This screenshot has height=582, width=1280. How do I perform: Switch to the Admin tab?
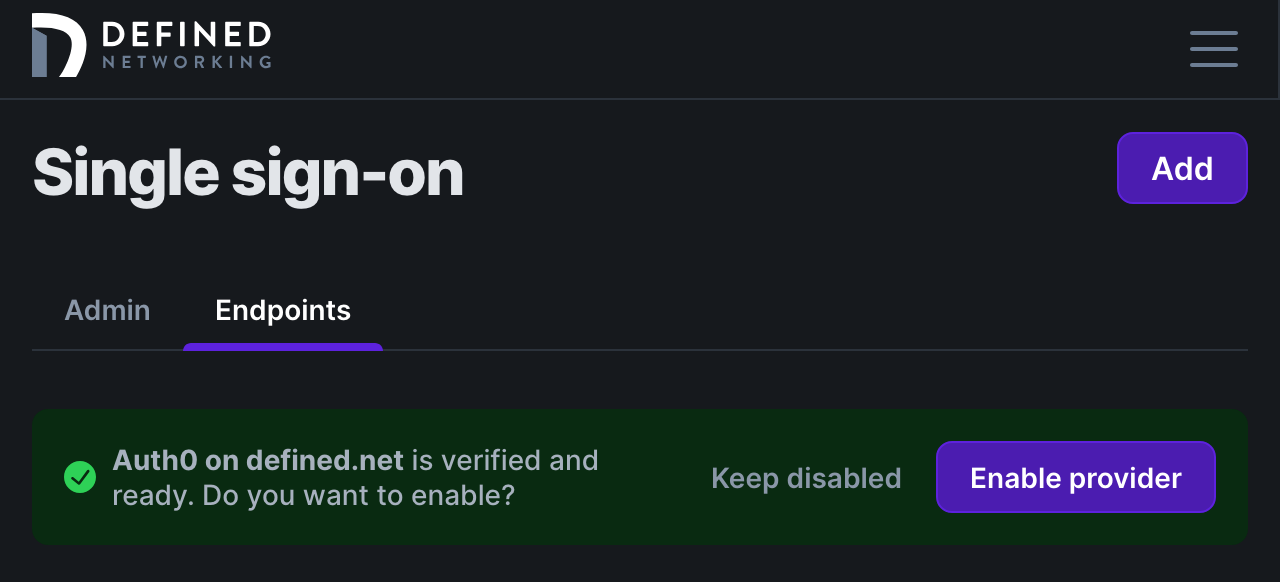click(x=107, y=310)
